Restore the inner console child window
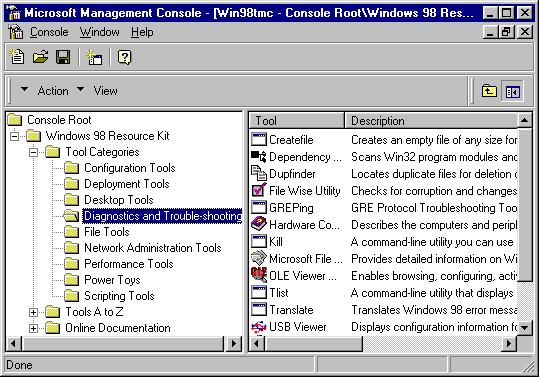 pos(506,32)
